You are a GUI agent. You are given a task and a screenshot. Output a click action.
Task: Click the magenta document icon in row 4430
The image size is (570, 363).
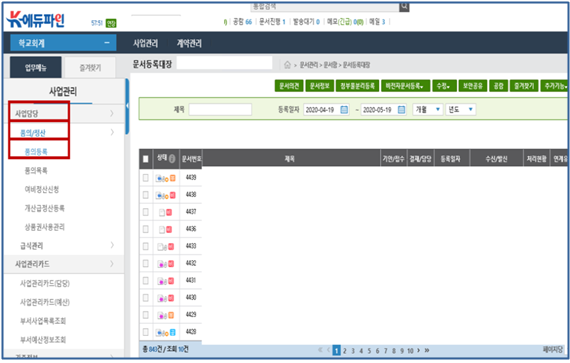(x=161, y=298)
